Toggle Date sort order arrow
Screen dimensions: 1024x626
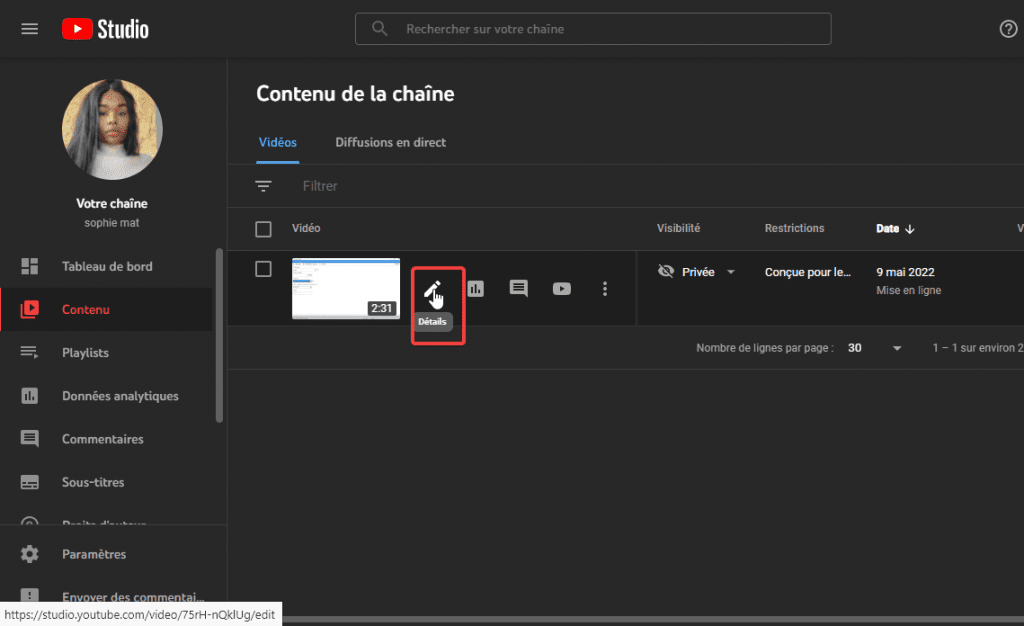tap(911, 228)
